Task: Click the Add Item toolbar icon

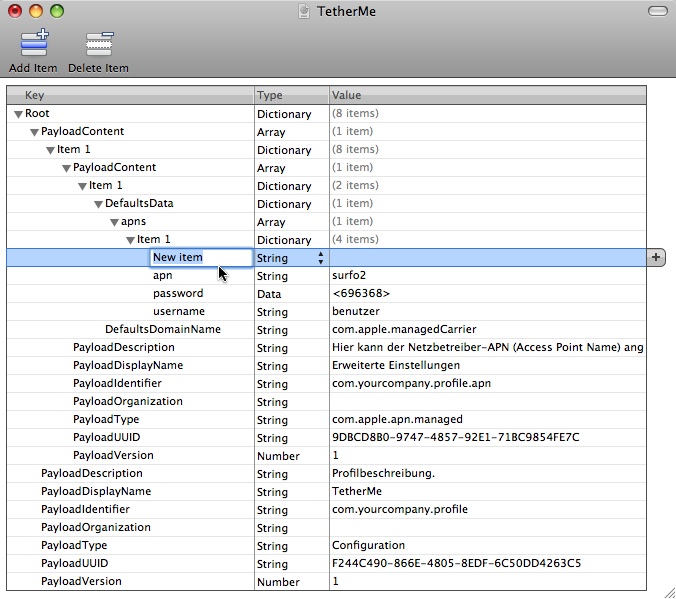Action: (33, 46)
